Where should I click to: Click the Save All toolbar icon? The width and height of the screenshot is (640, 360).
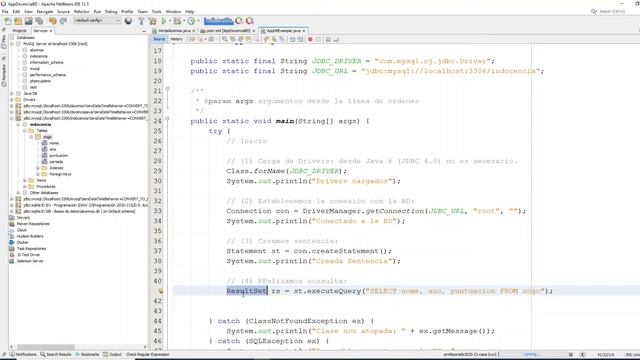[x=40, y=20]
